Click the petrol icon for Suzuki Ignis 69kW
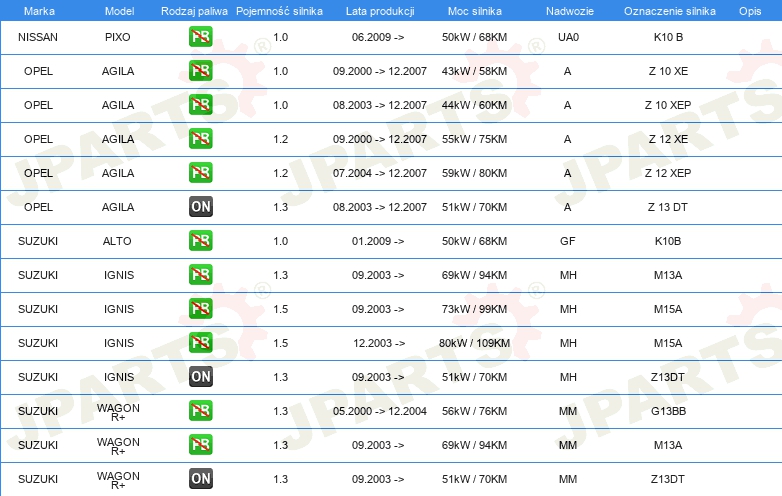This screenshot has width=782, height=496. click(x=200, y=275)
